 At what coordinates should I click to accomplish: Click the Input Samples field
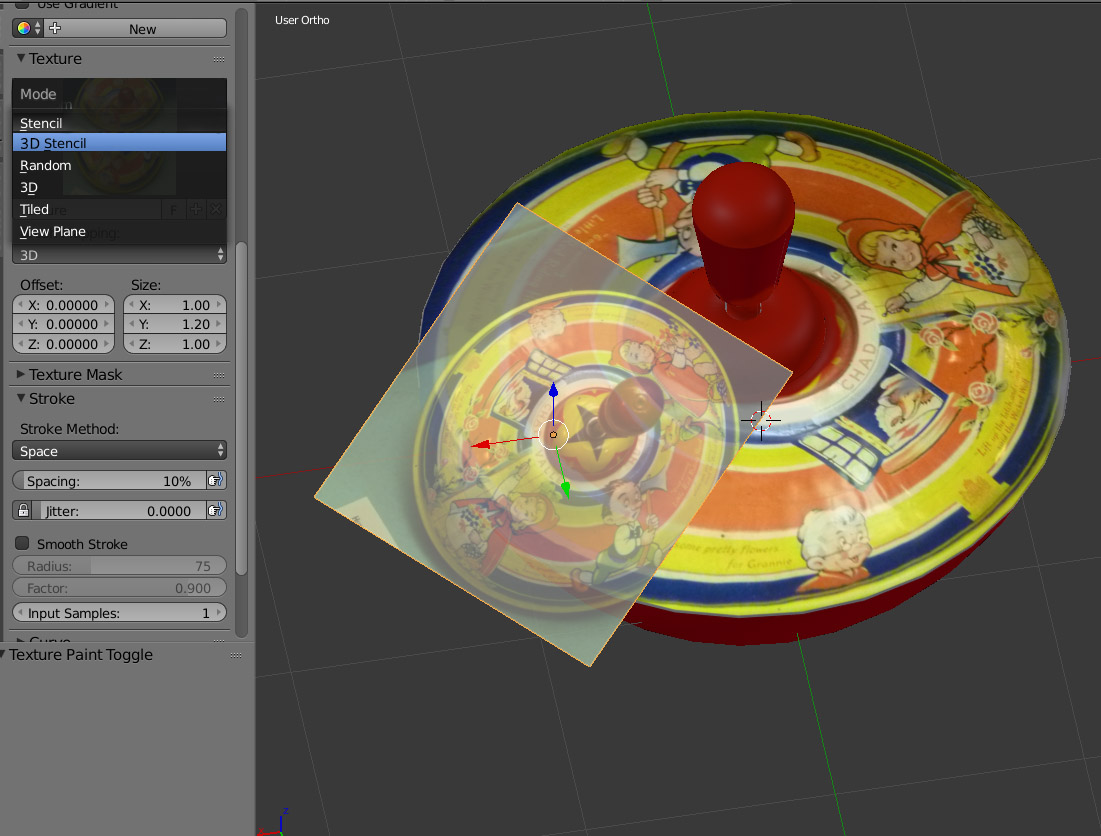119,613
